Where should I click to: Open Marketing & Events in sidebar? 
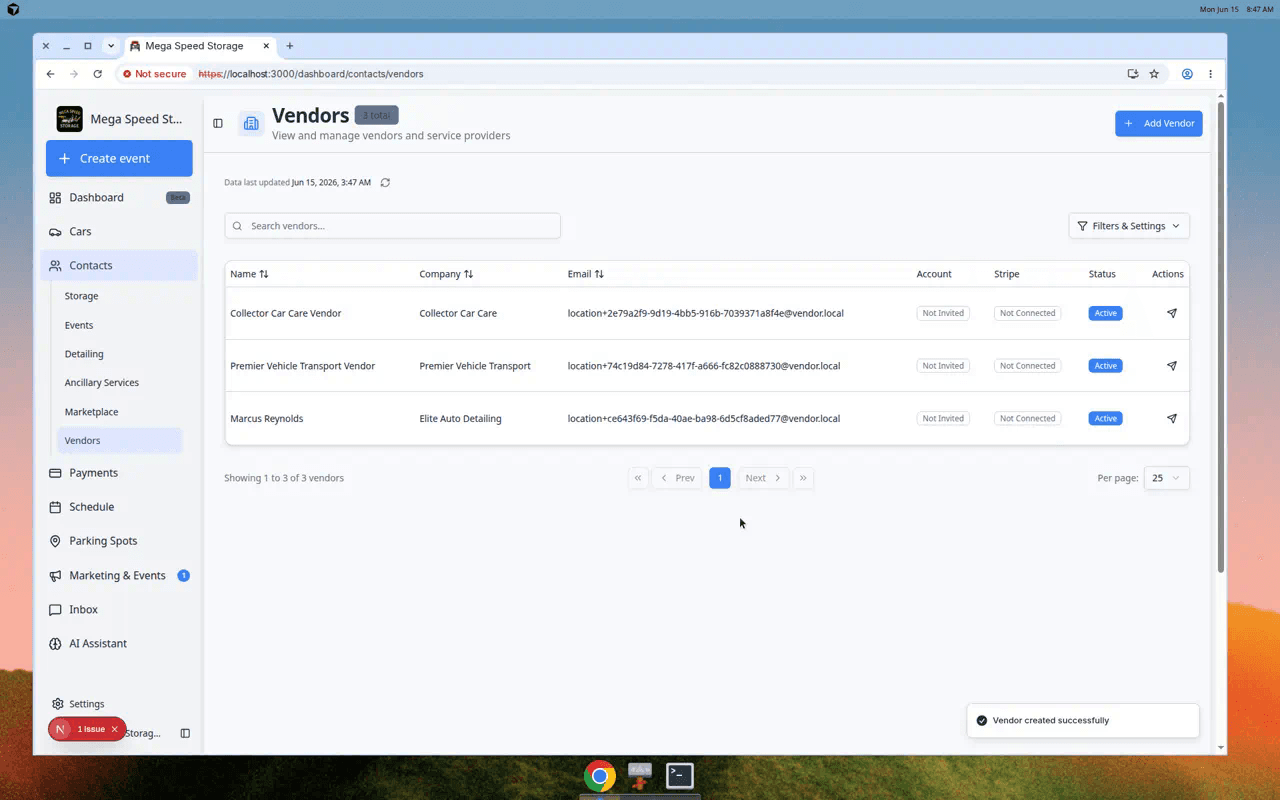tap(119, 575)
